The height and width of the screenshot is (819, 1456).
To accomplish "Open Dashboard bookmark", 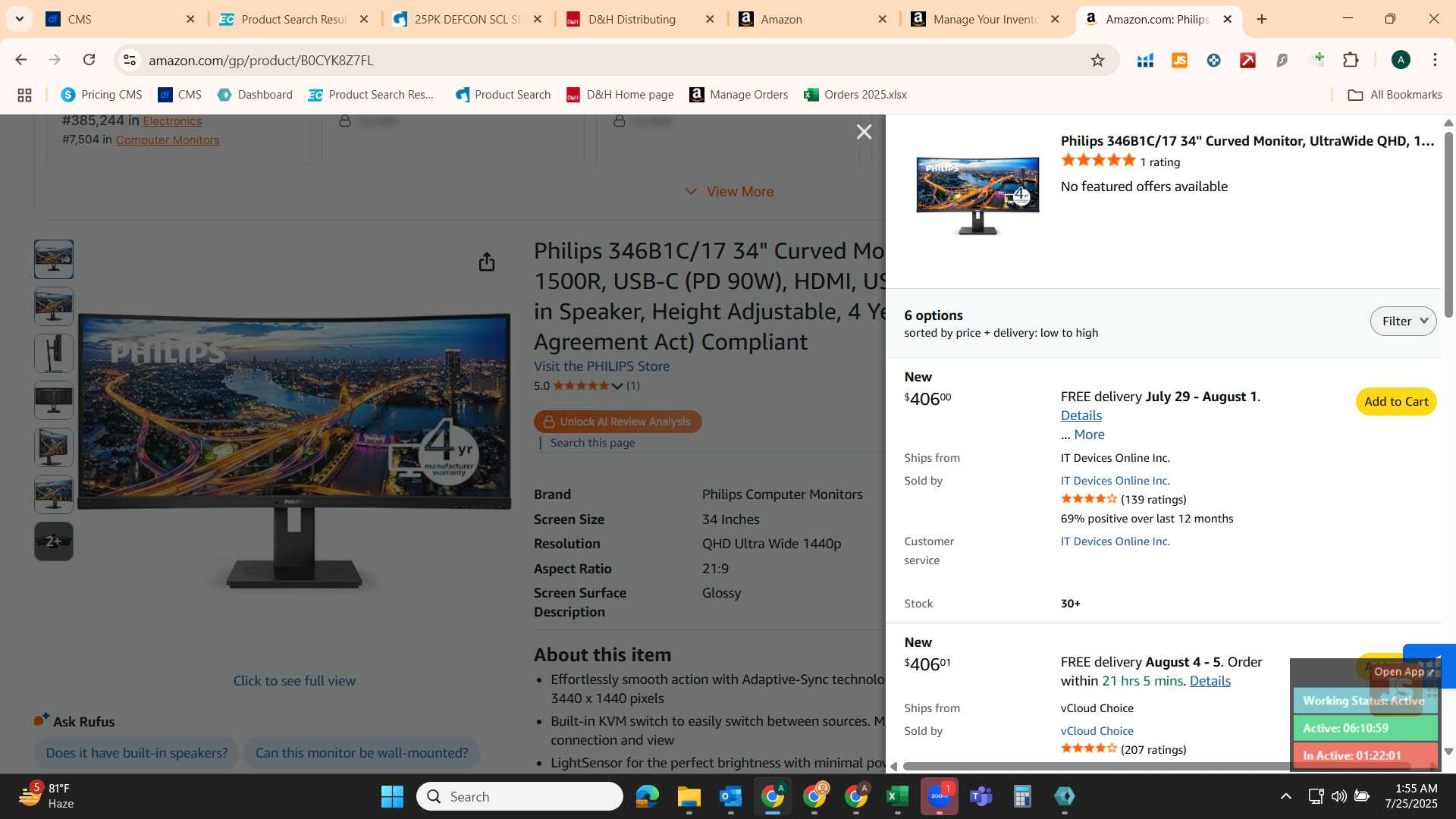I will point(255,95).
